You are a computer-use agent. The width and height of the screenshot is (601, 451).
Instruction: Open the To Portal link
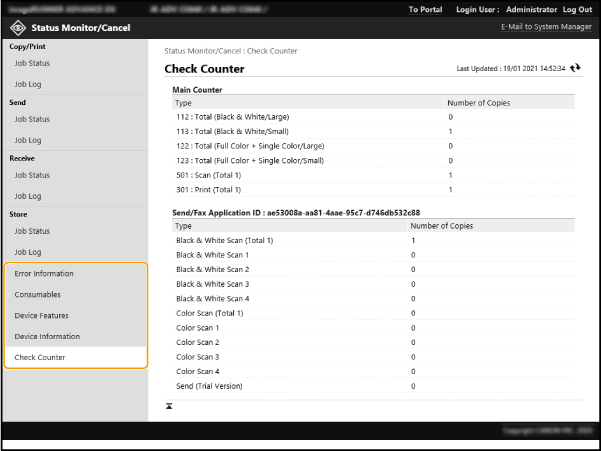pyautogui.click(x=424, y=9)
